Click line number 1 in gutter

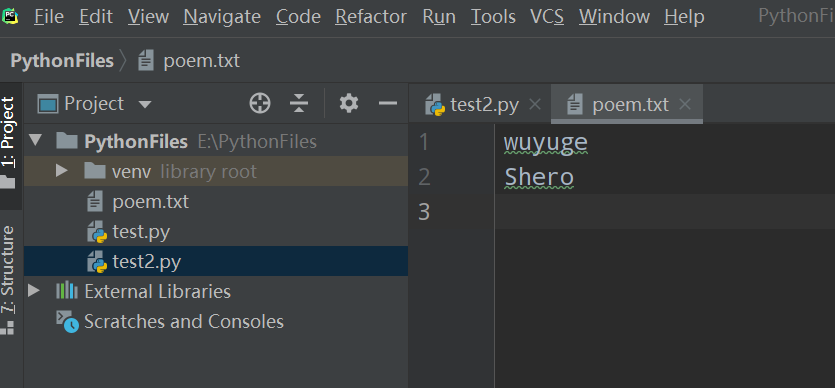[x=424, y=142]
